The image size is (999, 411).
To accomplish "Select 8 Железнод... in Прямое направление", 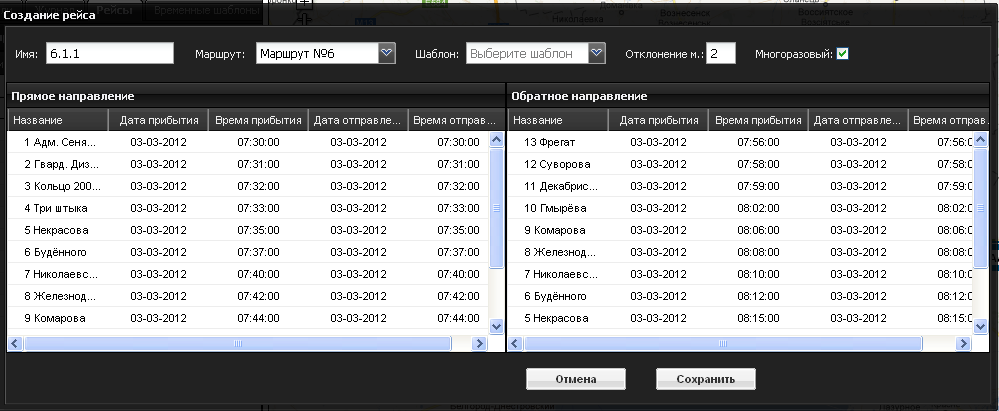I will [248, 296].
